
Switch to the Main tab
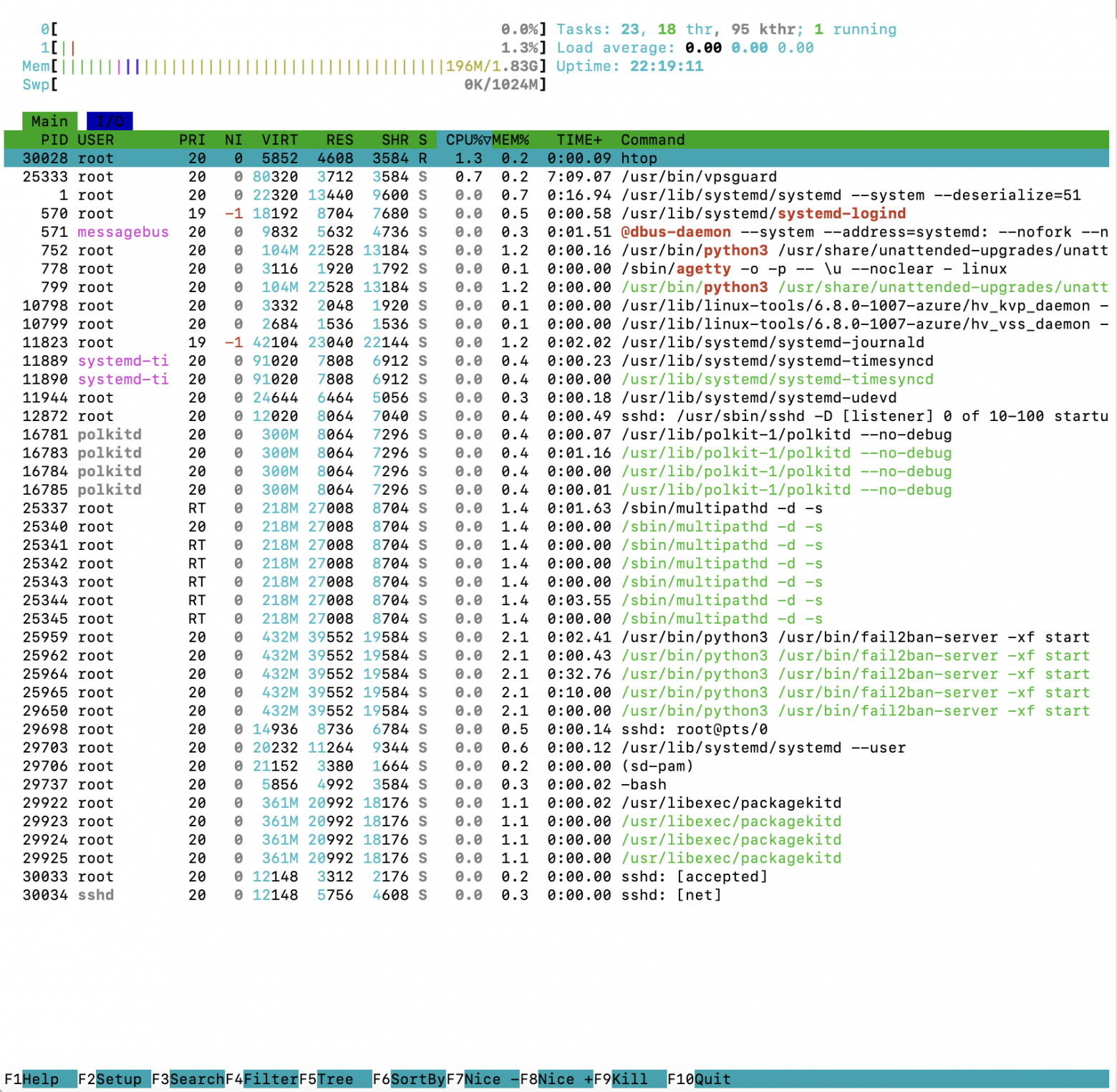coord(49,121)
